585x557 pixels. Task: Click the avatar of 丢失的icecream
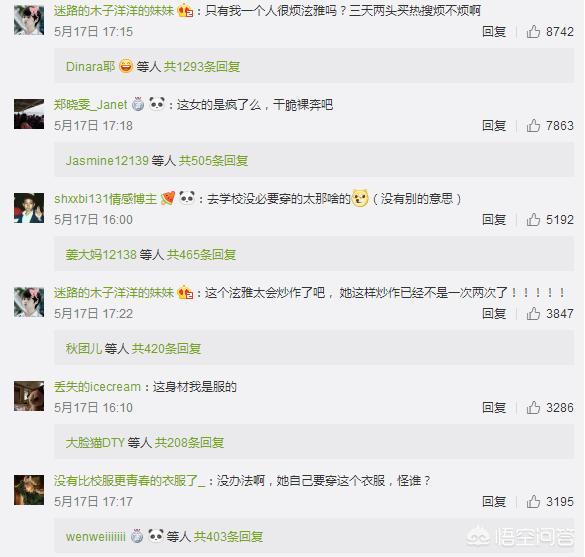pos(29,395)
